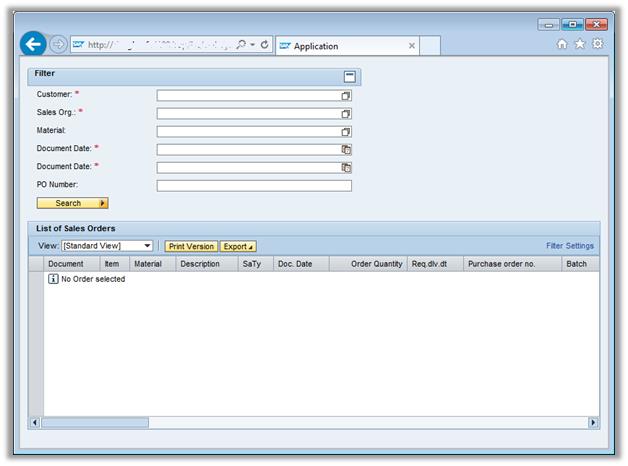
Task: Open calendar for first Document Date field
Action: tap(346, 150)
